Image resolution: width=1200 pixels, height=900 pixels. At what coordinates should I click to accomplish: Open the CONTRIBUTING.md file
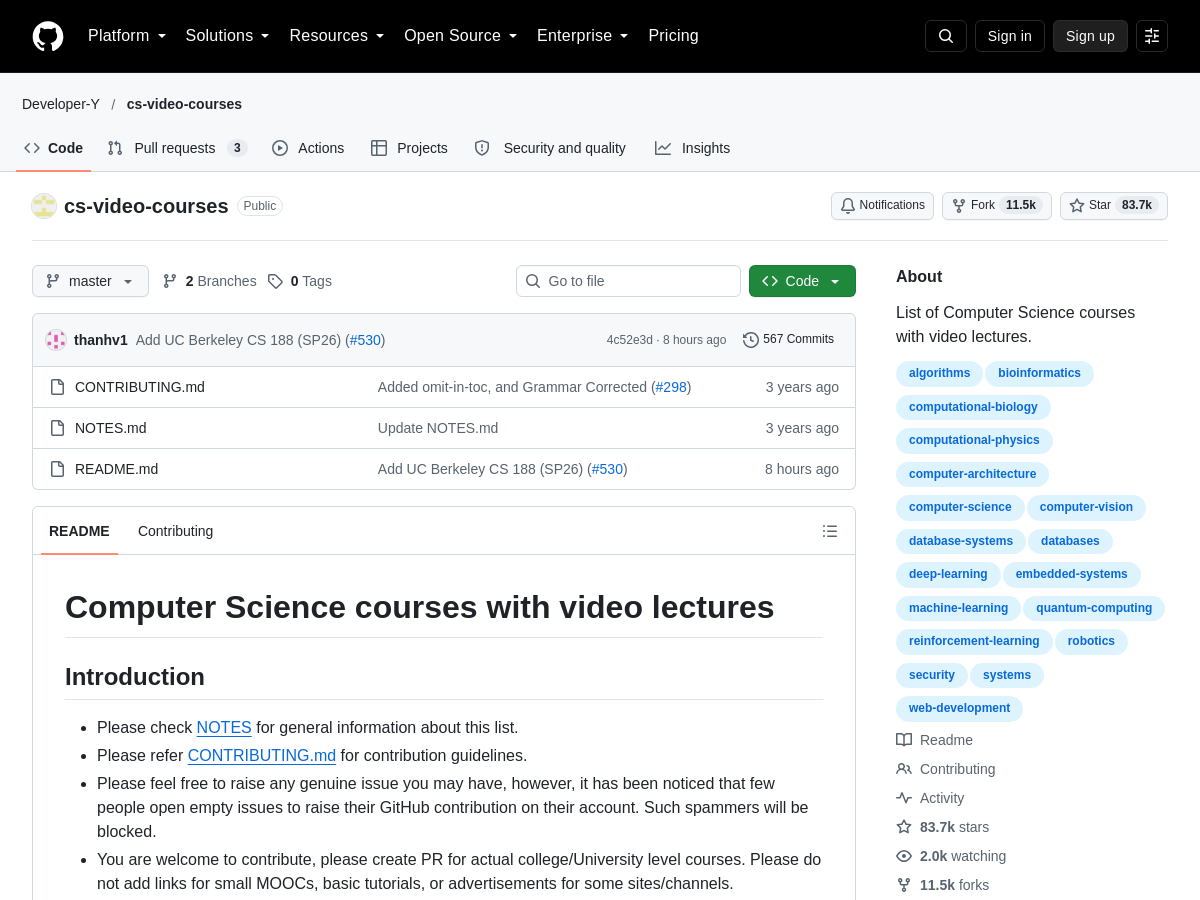point(140,387)
